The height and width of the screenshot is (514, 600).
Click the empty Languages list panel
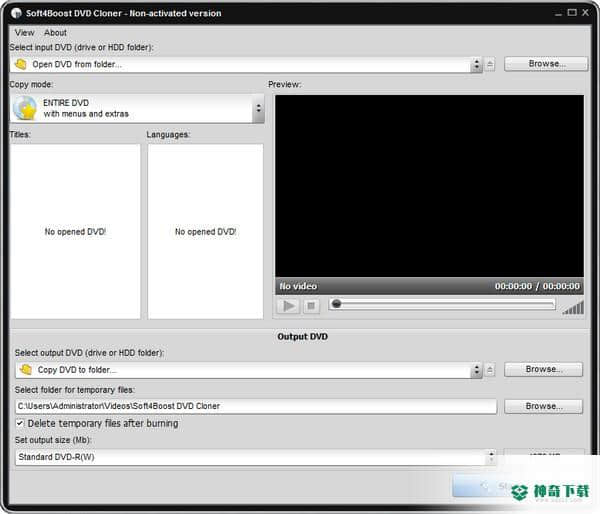pos(205,231)
